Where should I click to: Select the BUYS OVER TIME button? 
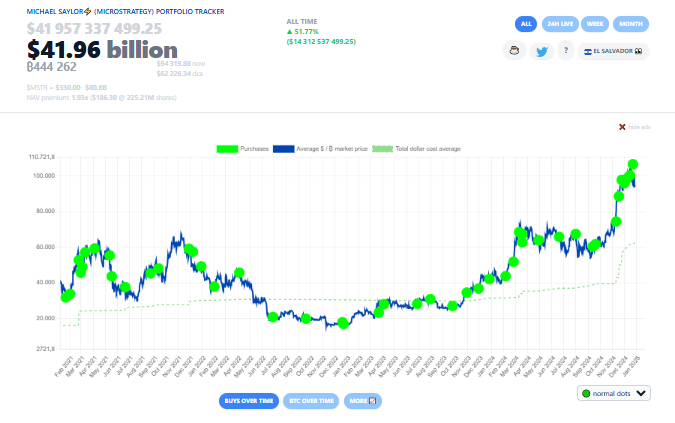249,401
